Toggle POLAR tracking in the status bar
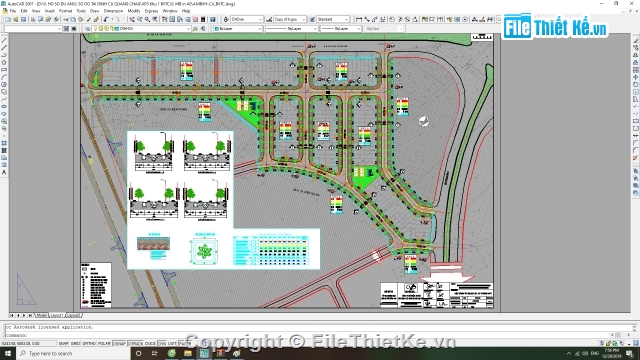640x360 pixels. click(104, 344)
